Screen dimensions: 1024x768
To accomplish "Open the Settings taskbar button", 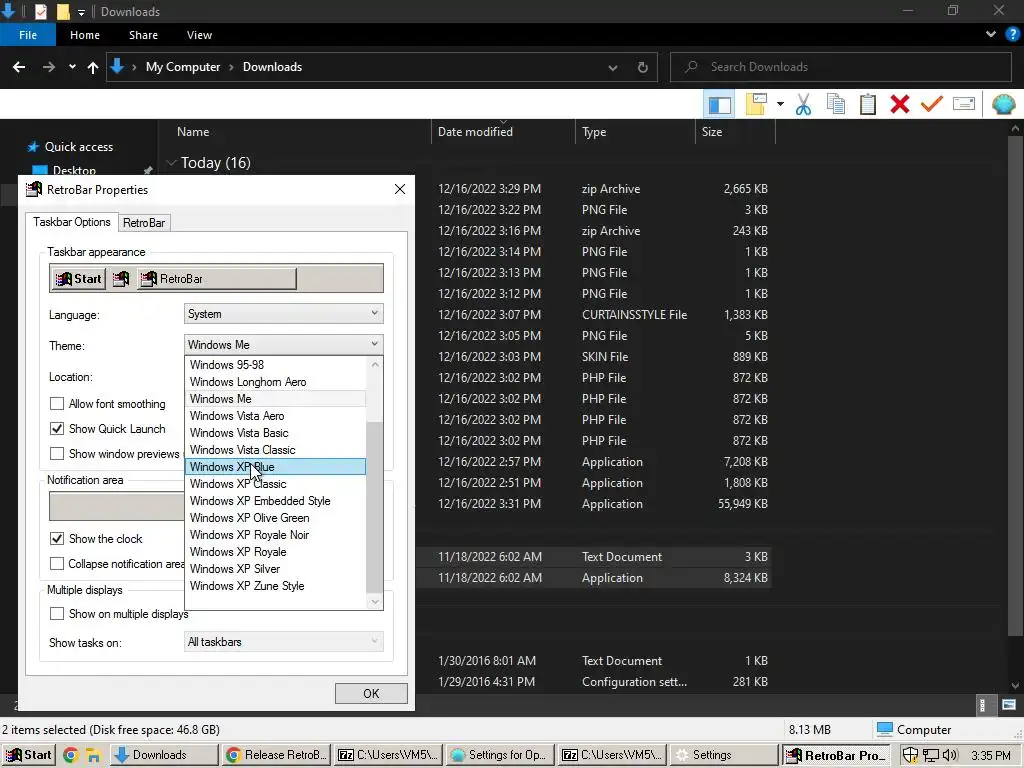I will tap(724, 755).
